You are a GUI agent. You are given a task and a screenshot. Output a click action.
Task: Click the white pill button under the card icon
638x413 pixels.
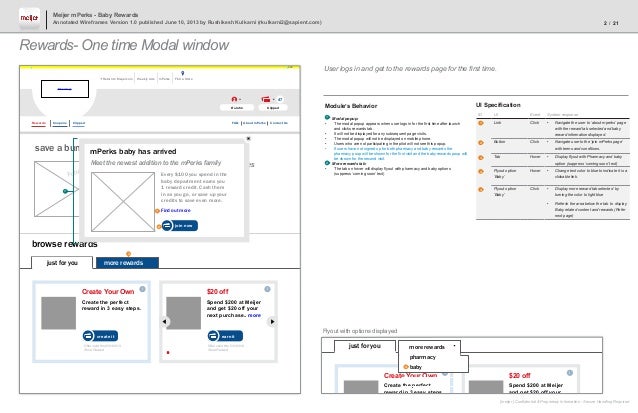click(273, 108)
